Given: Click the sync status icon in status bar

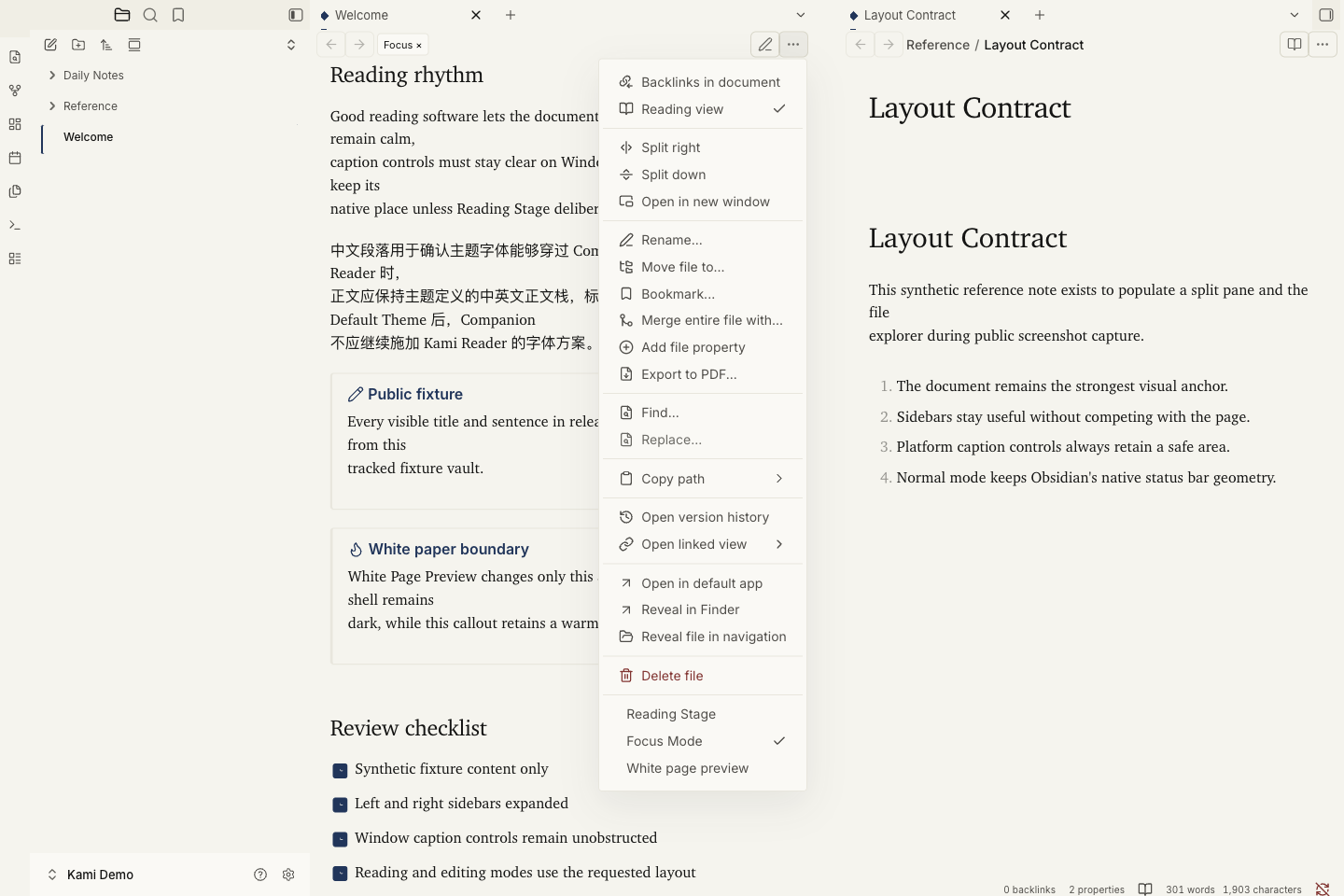Looking at the screenshot, I should (1323, 889).
